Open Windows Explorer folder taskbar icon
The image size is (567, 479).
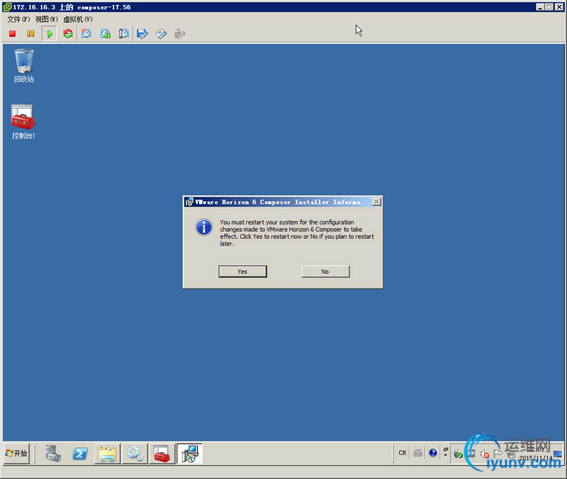coord(107,454)
